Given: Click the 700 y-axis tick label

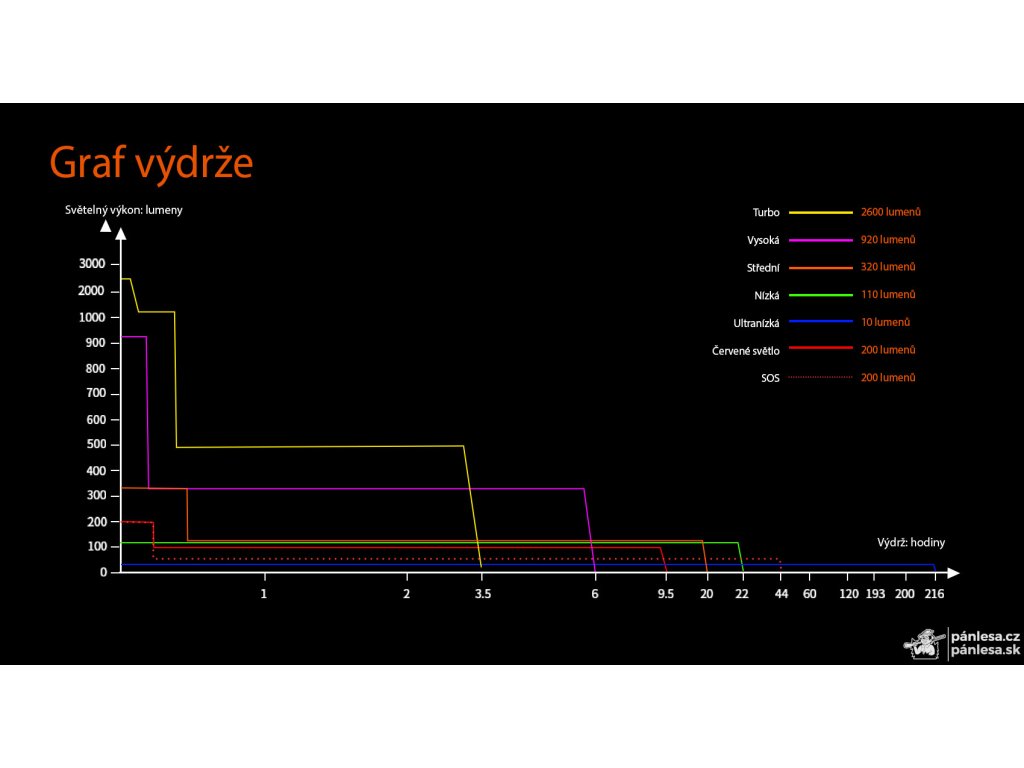Looking at the screenshot, I should (x=95, y=393).
